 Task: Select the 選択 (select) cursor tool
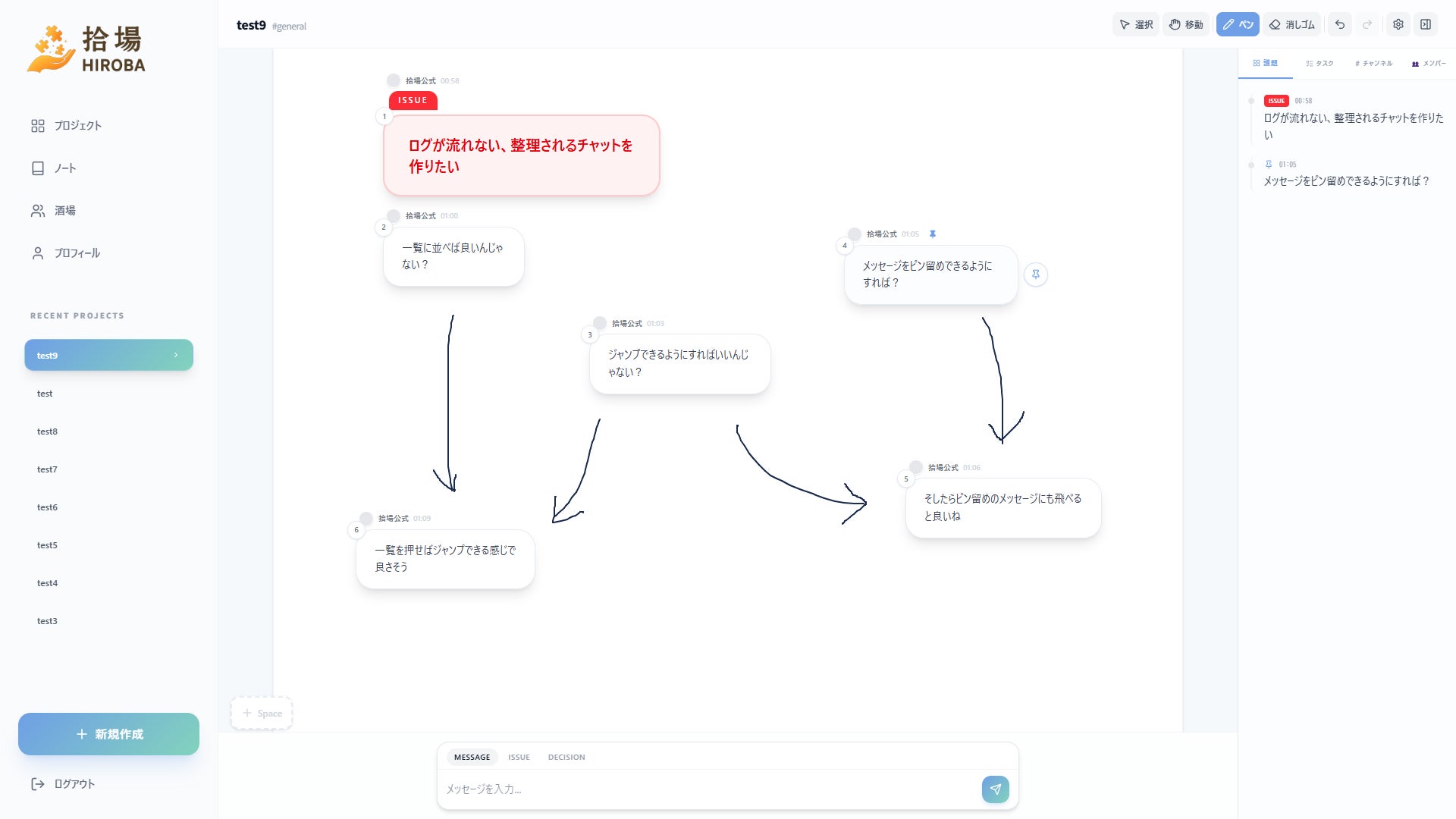(1136, 24)
